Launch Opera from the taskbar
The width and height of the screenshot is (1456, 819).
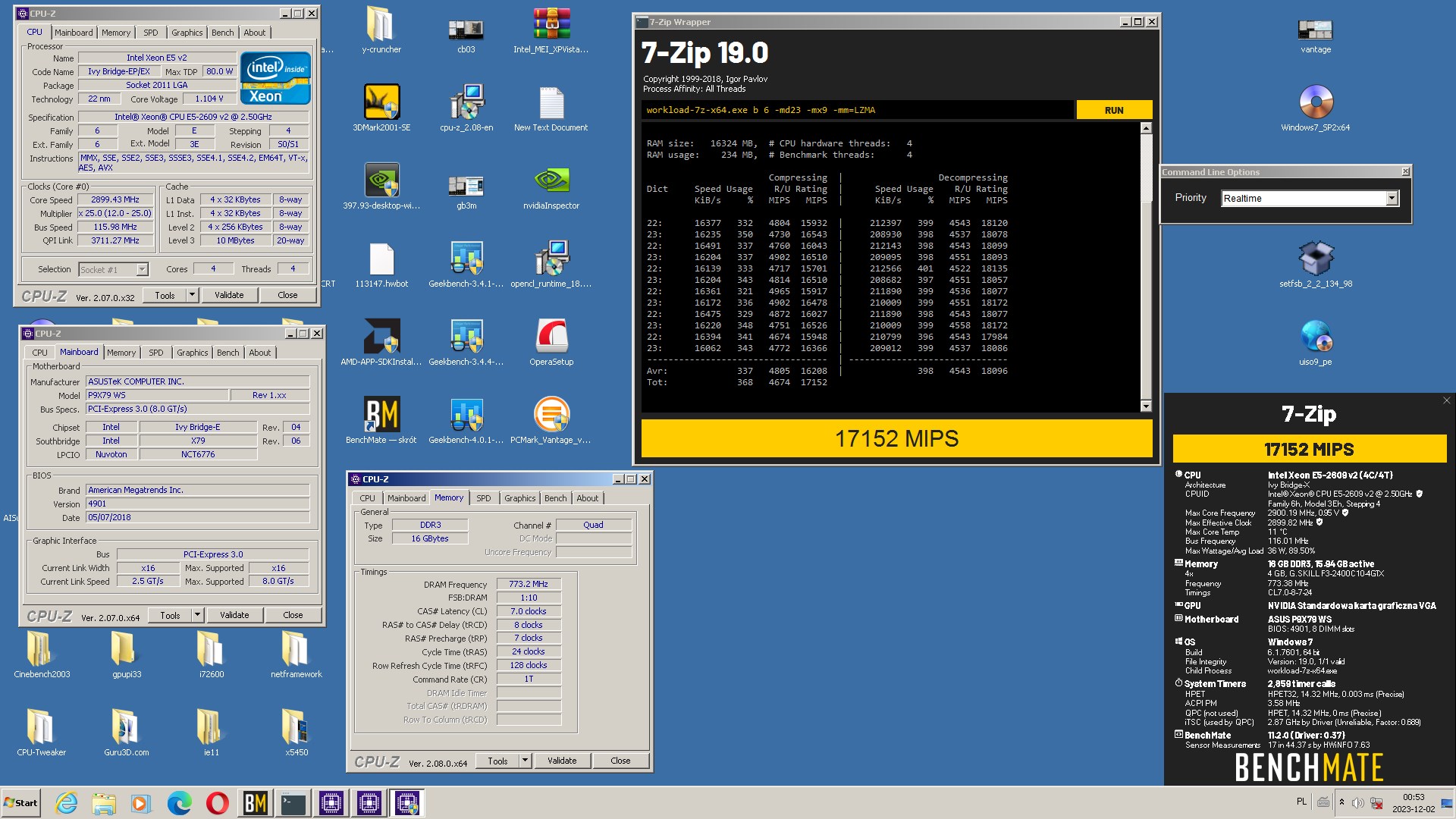(x=217, y=803)
